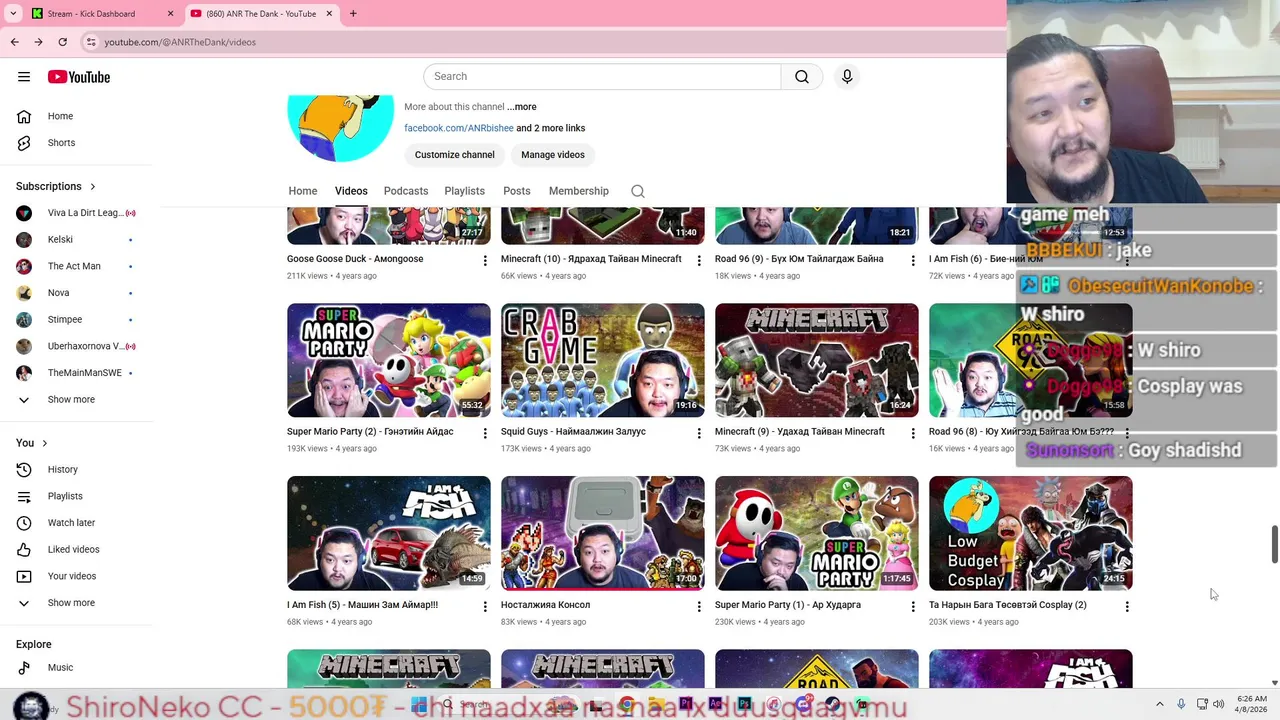
Task: Open options menu for Minecraft (10) video
Action: tap(699, 260)
